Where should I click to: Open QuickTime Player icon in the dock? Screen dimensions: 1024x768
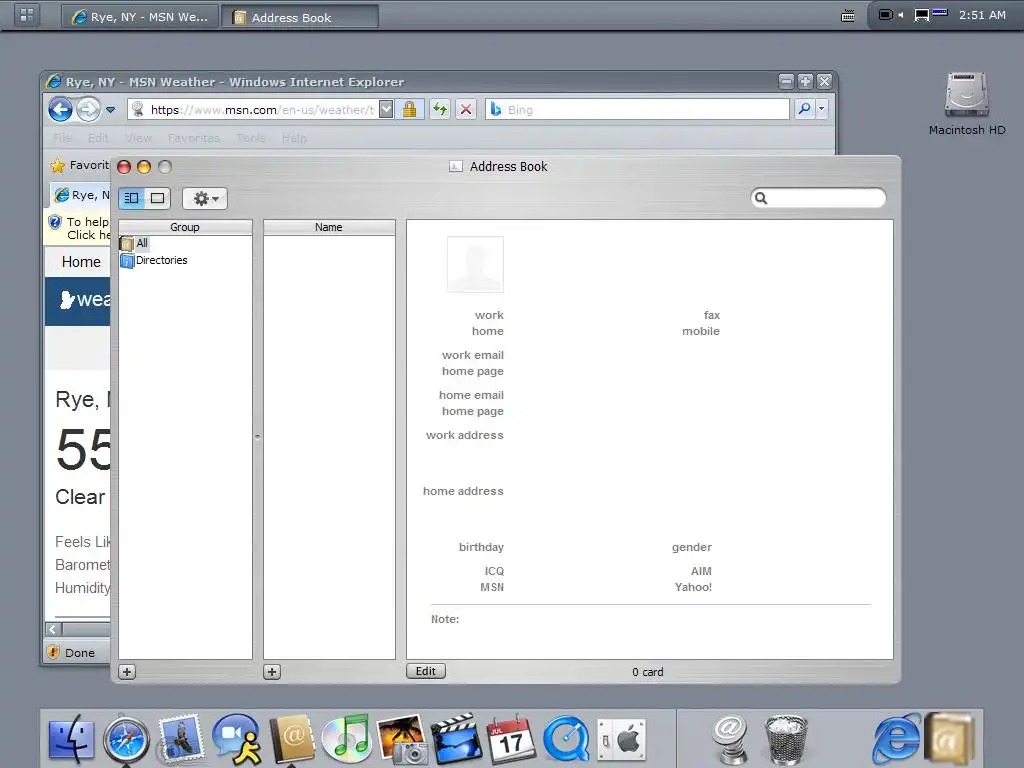(x=566, y=739)
